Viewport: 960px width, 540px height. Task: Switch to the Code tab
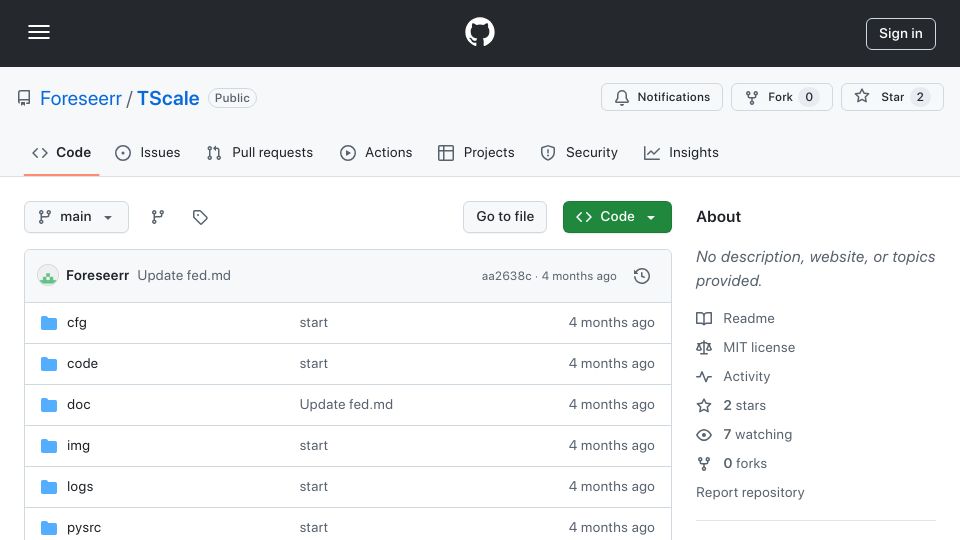click(61, 152)
